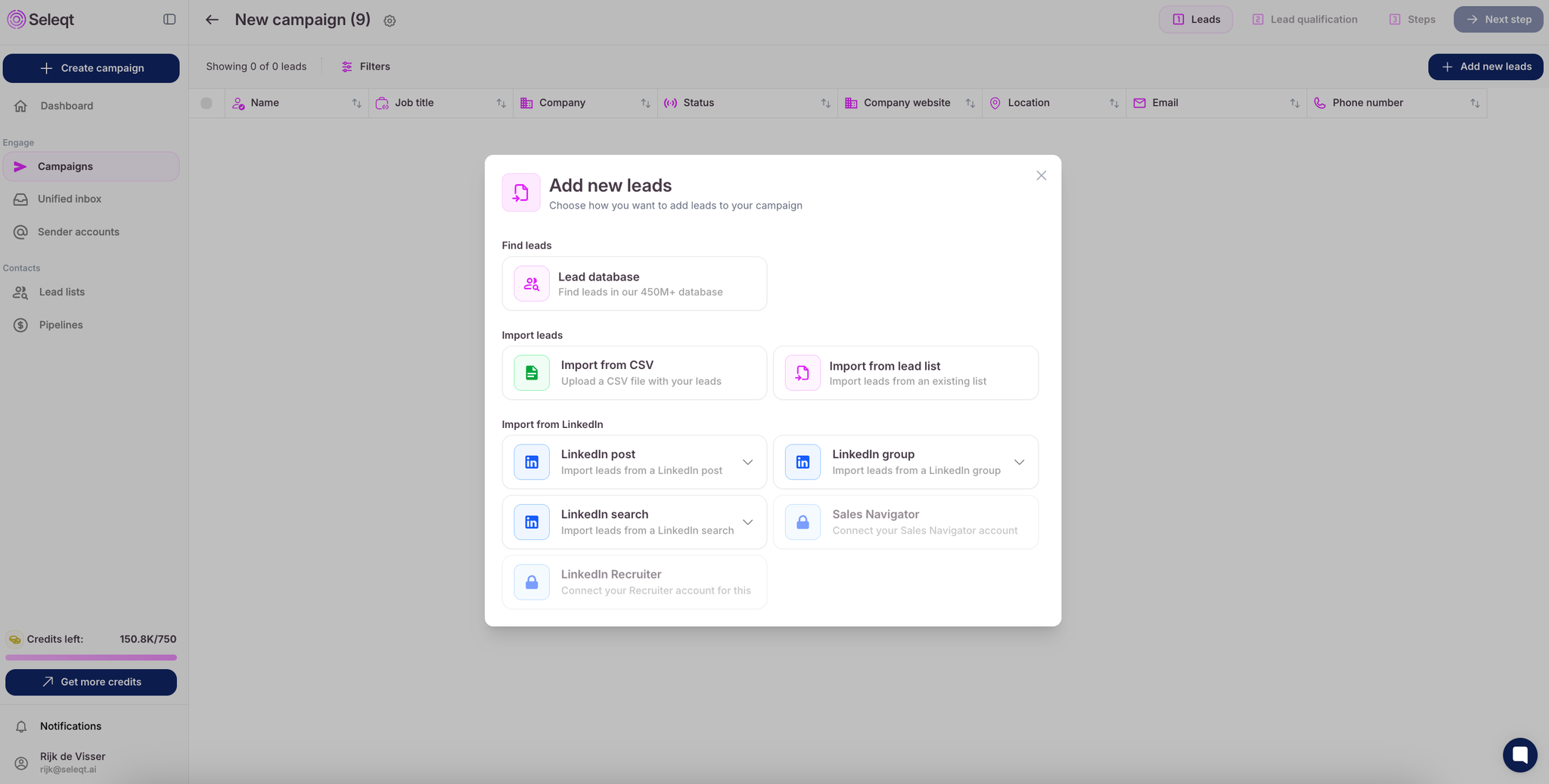Click the Notifications bell icon
Viewport: 1549px width, 784px height.
click(21, 727)
